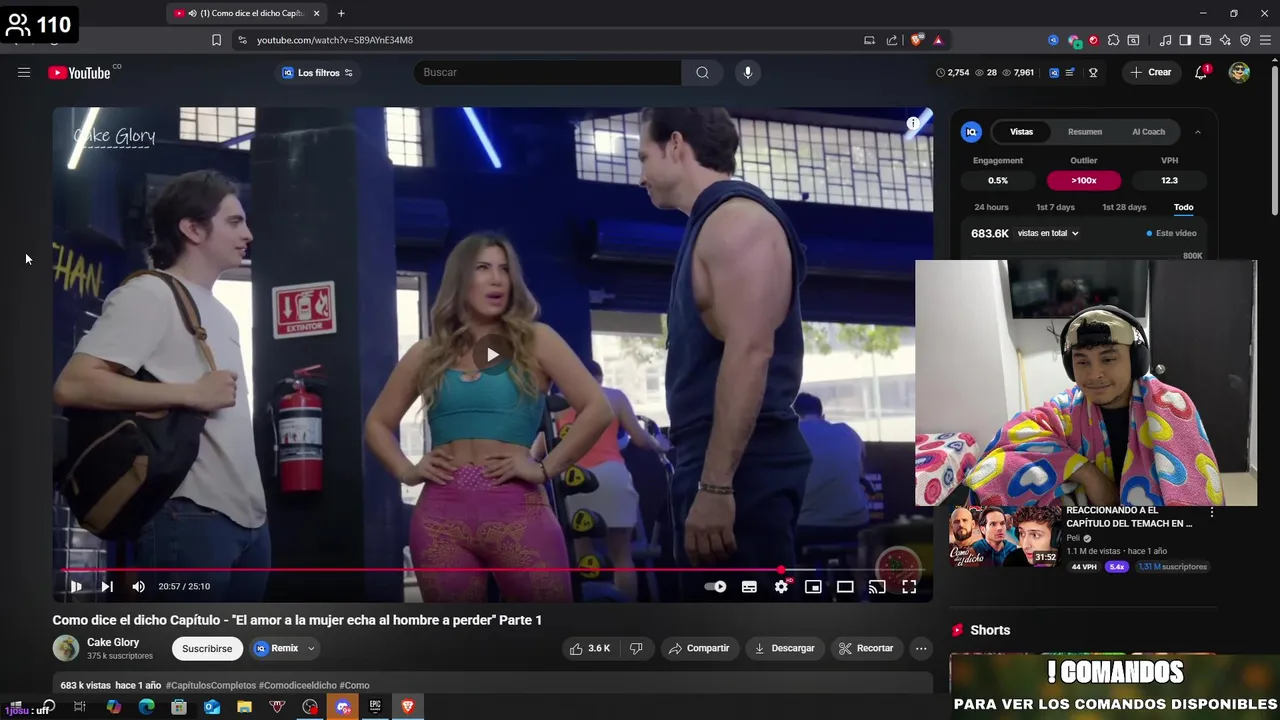Select the AI Coach tab
The width and height of the screenshot is (1280, 720).
tap(1148, 132)
